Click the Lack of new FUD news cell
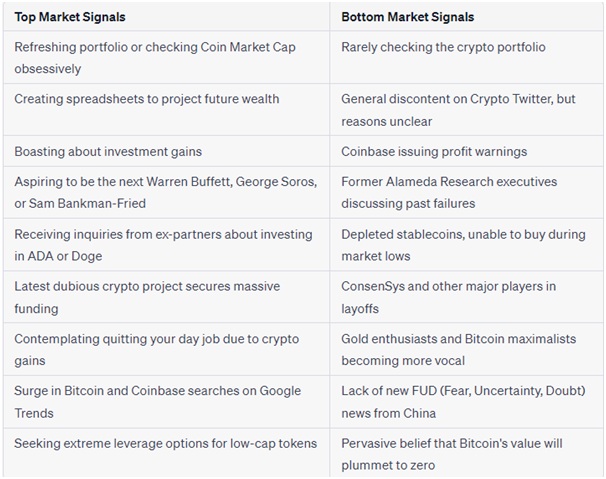The height and width of the screenshot is (479, 606). tap(466, 402)
